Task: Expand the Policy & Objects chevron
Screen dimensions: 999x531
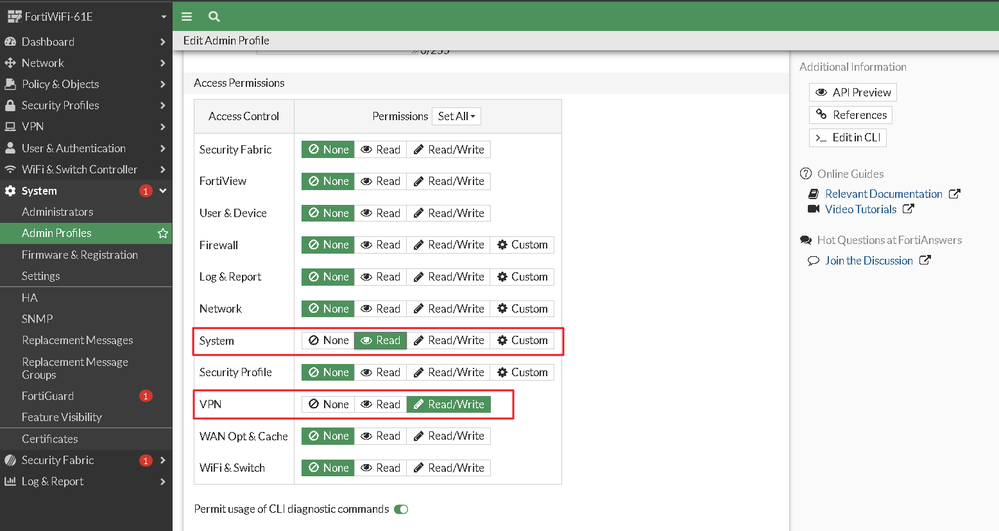Action: (163, 84)
